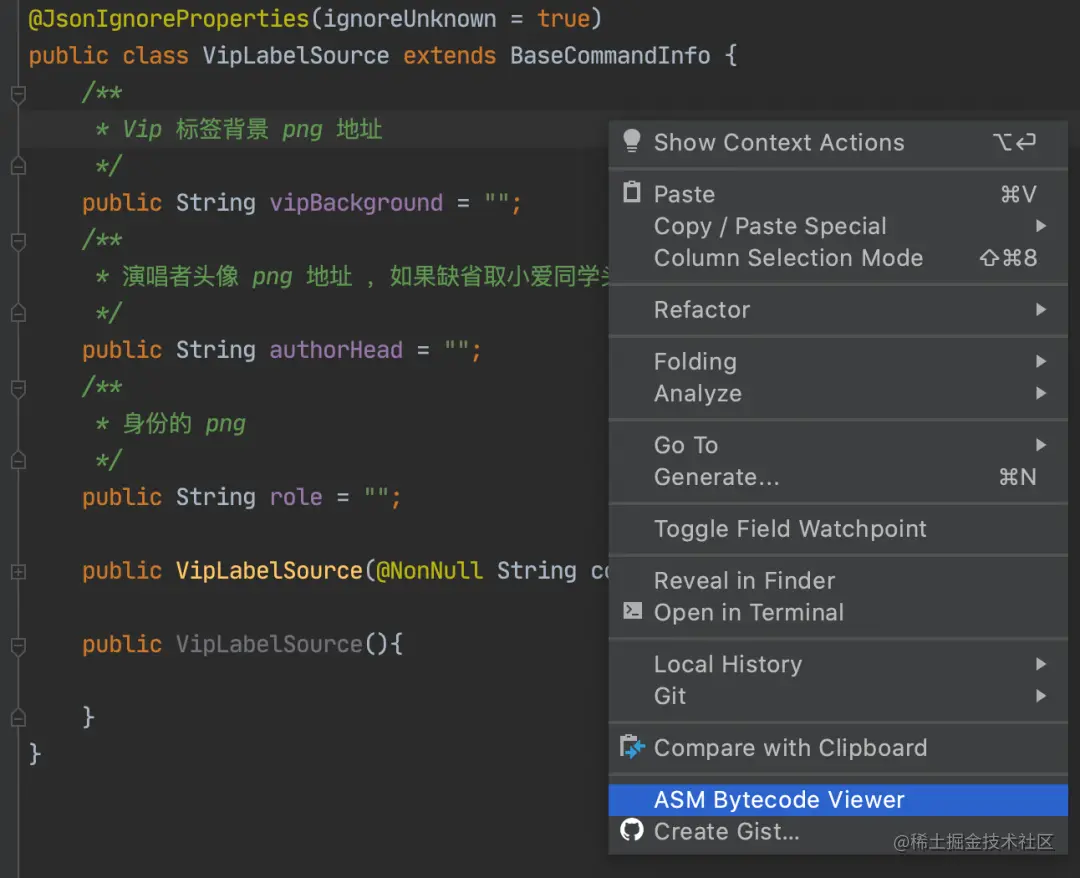The image size is (1080, 878).
Task: Choose Show Context Actions from the menu
Action: coord(838,143)
